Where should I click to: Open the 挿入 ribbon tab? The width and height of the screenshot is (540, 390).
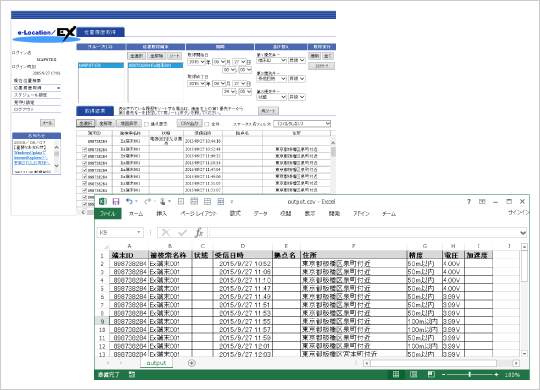pos(162,214)
